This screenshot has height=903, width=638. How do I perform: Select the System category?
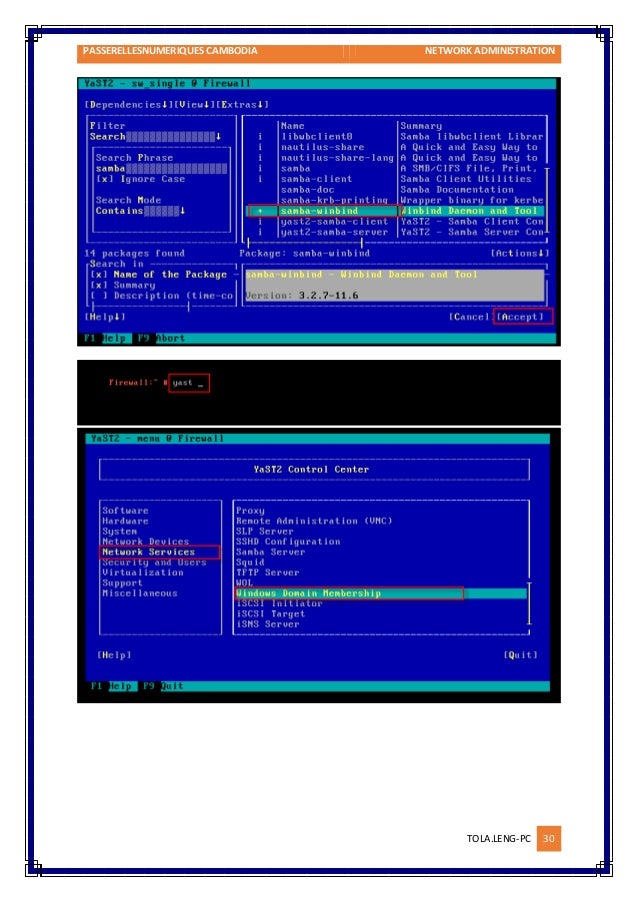click(x=120, y=531)
